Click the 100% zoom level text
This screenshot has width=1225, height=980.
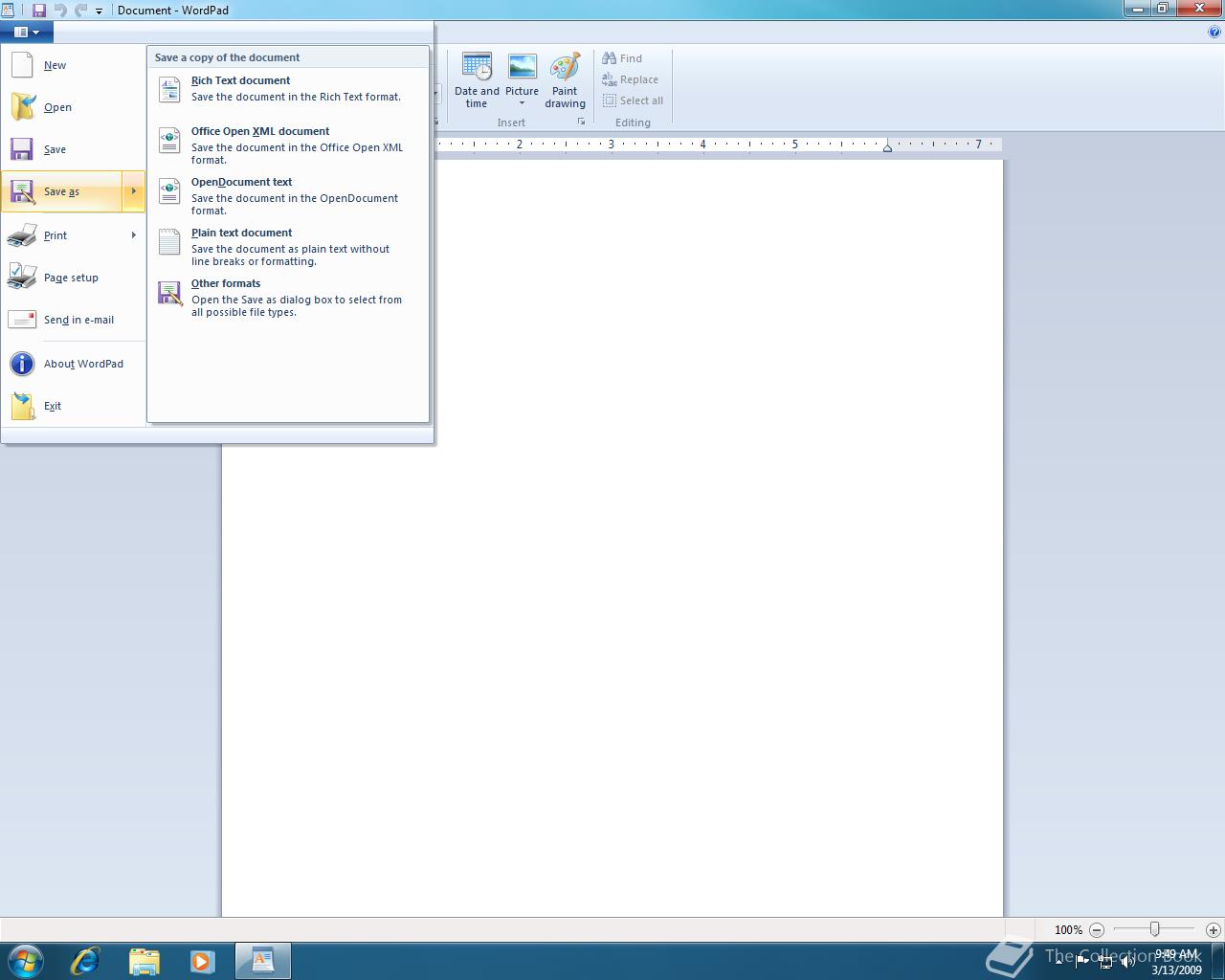(1068, 929)
